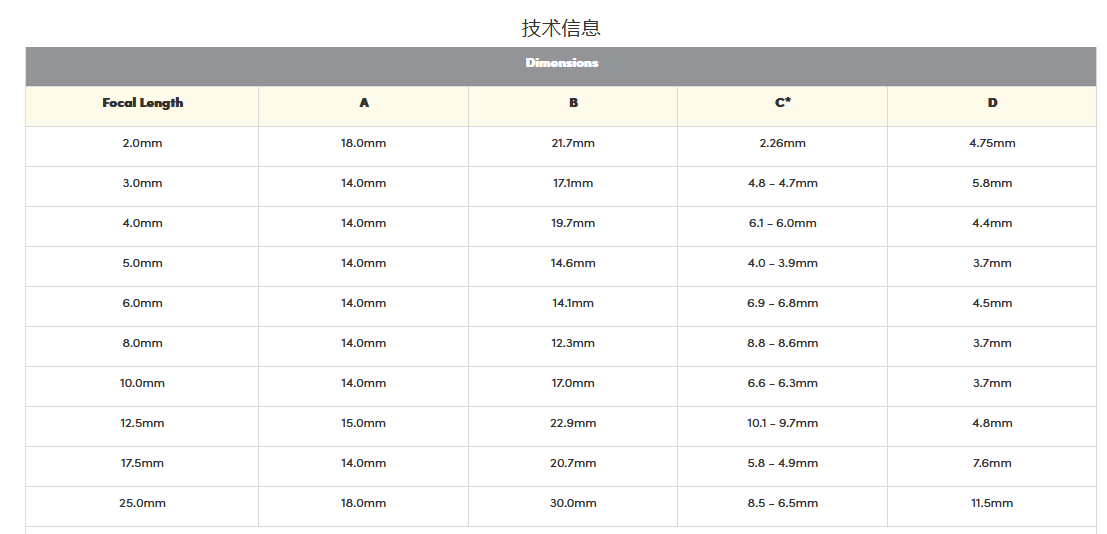Select the column D header
The height and width of the screenshot is (534, 1107).
point(992,103)
